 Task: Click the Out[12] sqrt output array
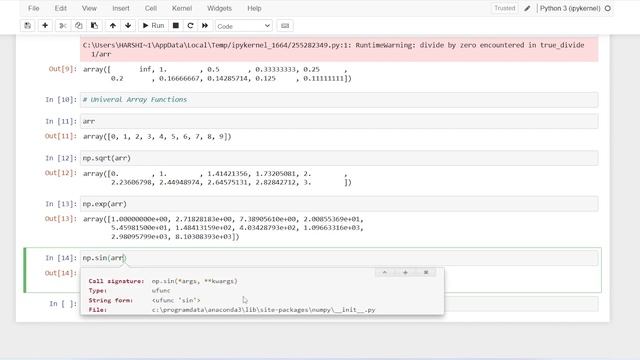click(x=217, y=178)
